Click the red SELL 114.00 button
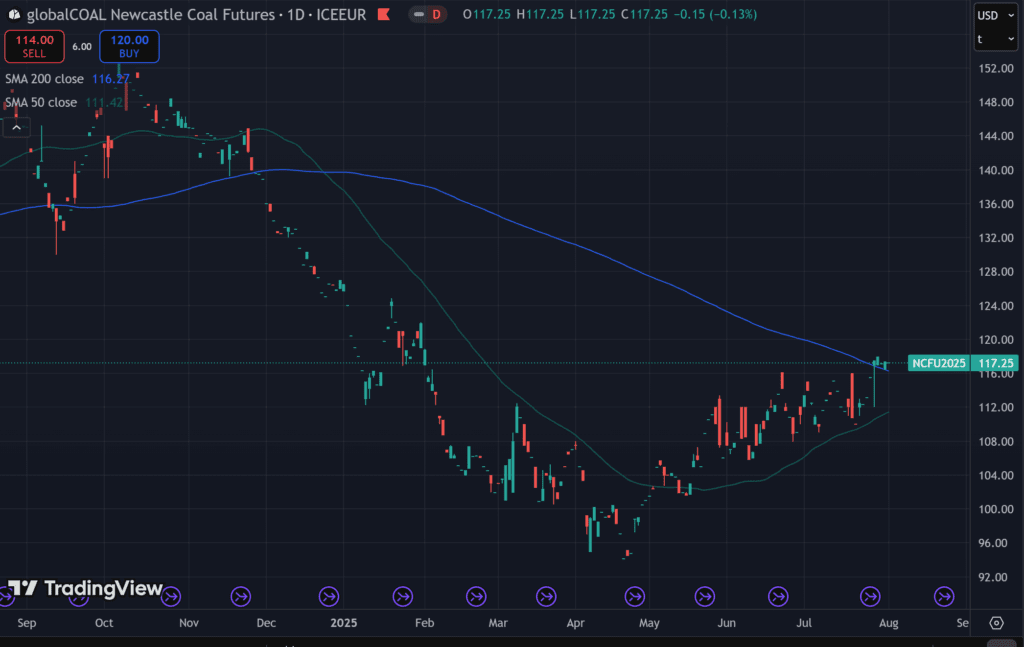1024x647 pixels. point(34,46)
